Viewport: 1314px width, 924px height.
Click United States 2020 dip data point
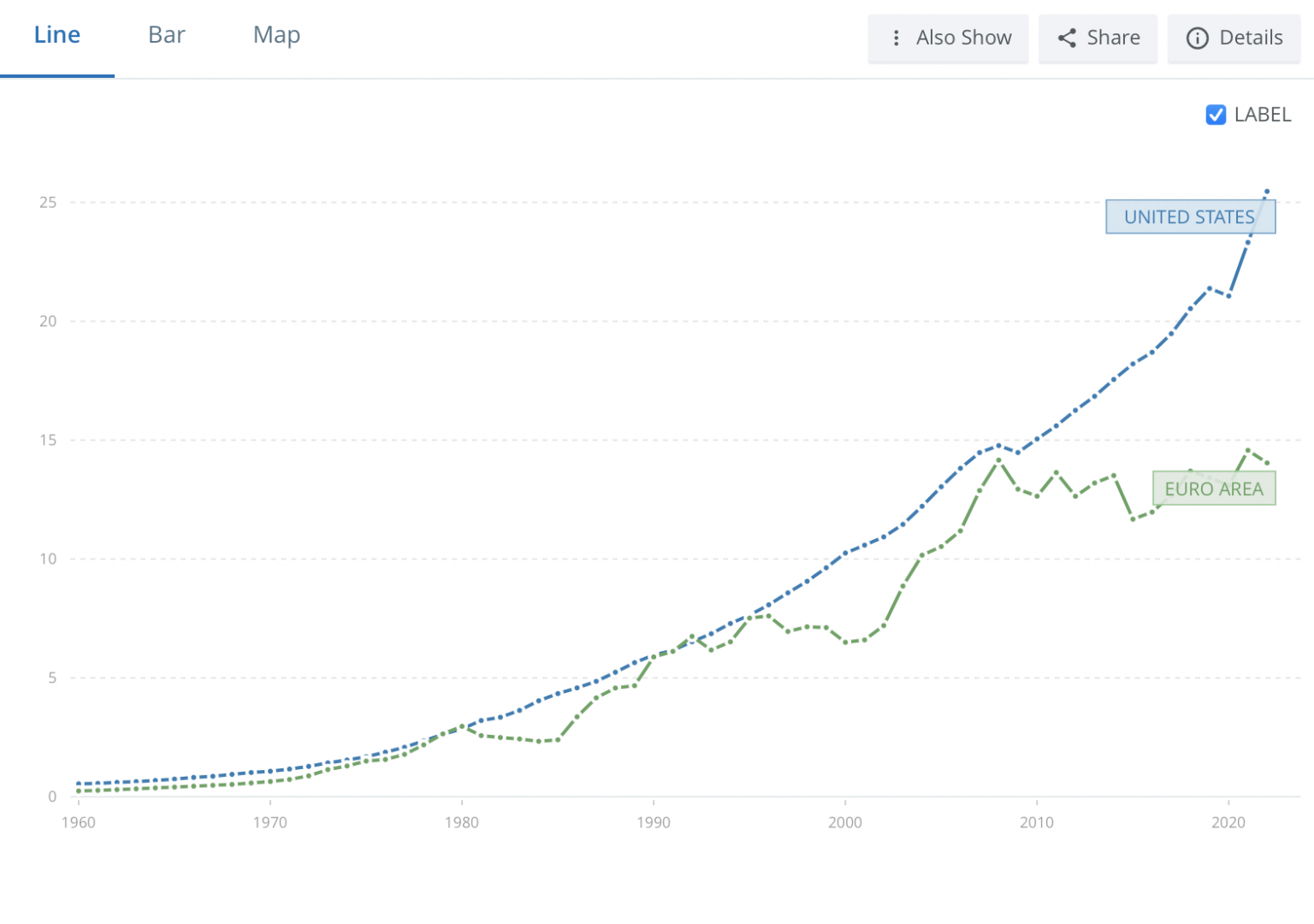(1228, 296)
